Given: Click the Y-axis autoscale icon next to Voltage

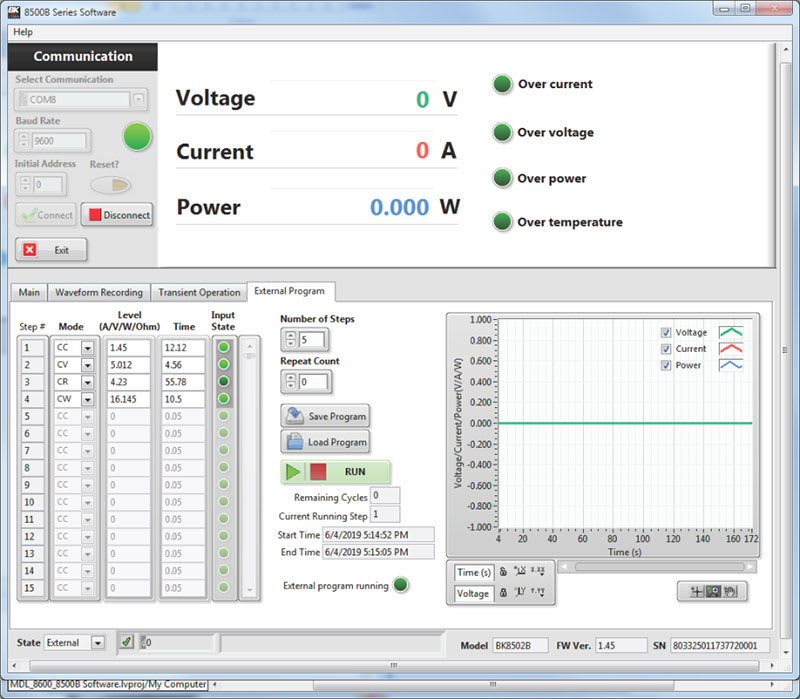Looking at the screenshot, I should 519,592.
